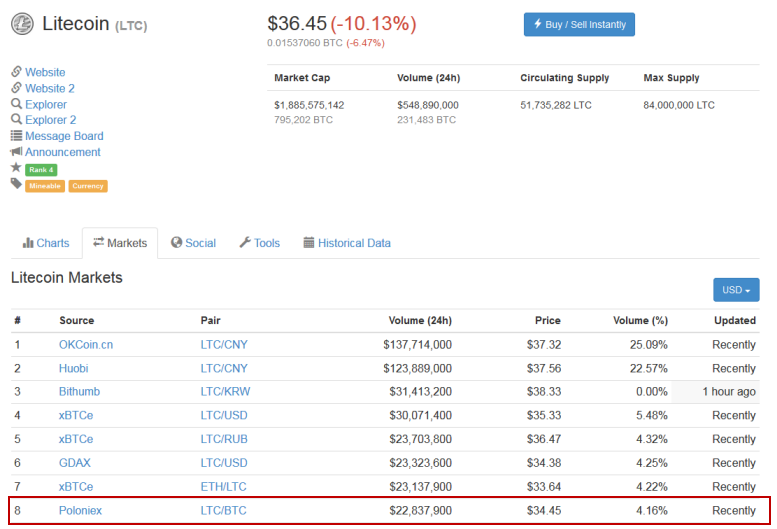777x529 pixels.
Task: Click the Price column header
Action: point(548,320)
